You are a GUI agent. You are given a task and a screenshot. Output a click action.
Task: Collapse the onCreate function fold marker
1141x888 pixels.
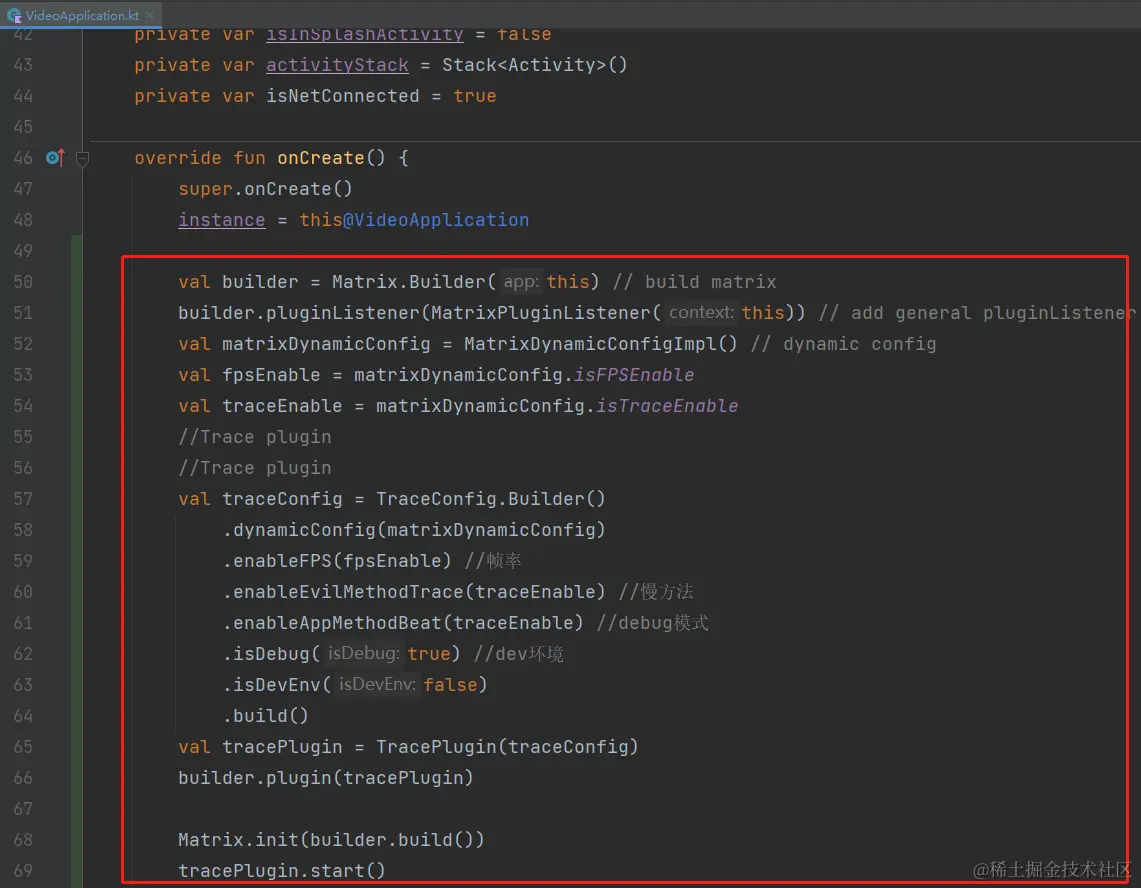point(82,158)
